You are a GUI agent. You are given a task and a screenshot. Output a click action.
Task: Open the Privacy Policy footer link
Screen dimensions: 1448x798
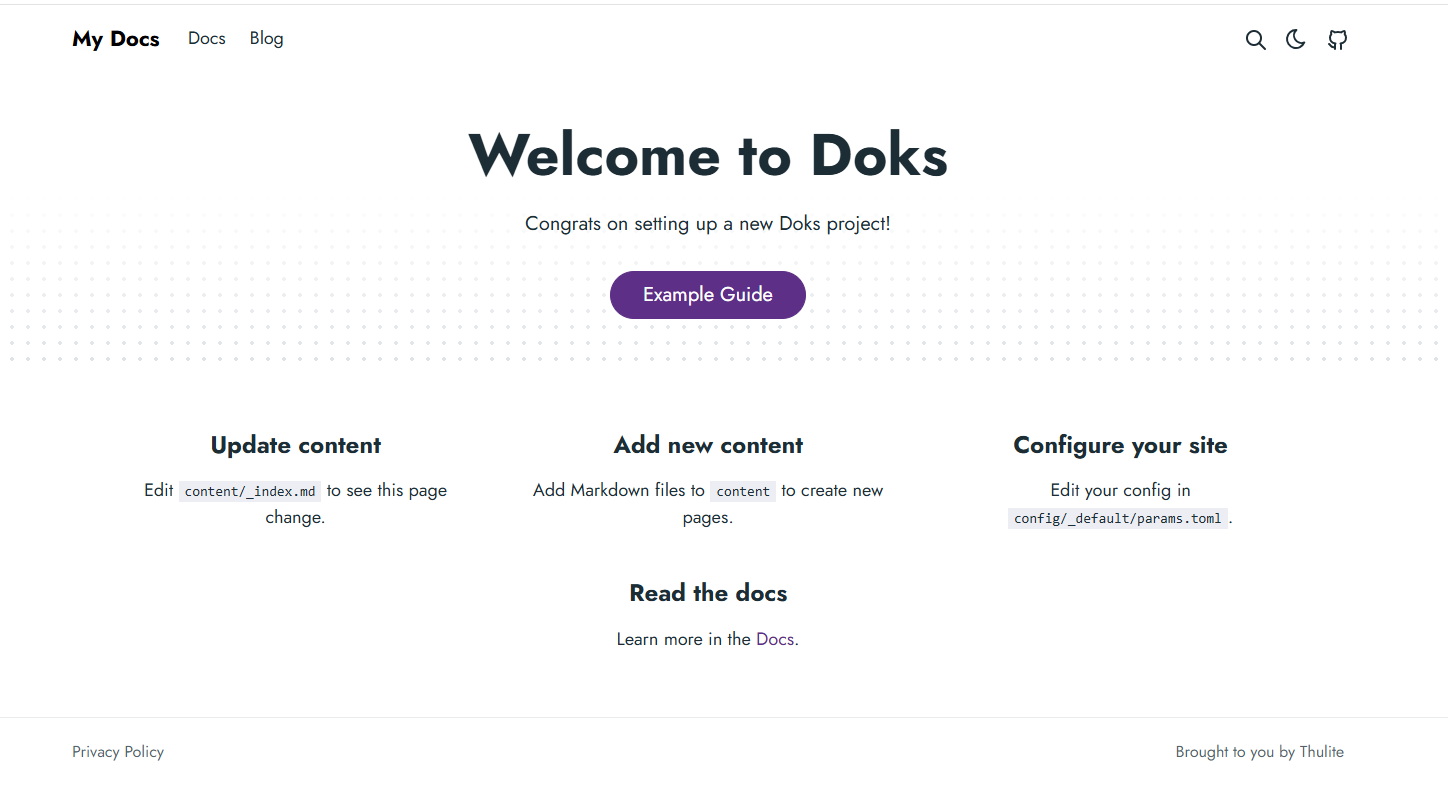click(118, 752)
